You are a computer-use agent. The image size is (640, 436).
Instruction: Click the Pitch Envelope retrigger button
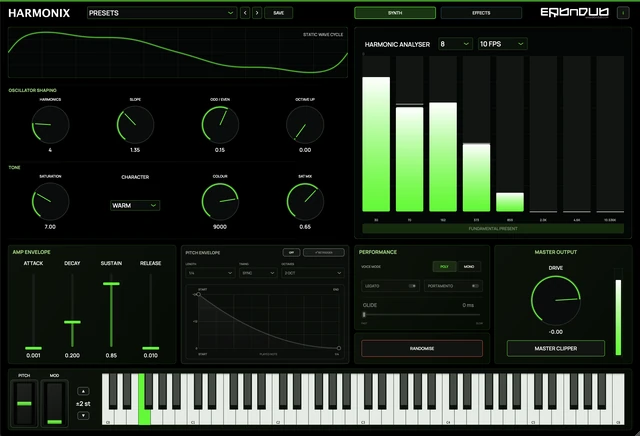pyautogui.click(x=324, y=253)
